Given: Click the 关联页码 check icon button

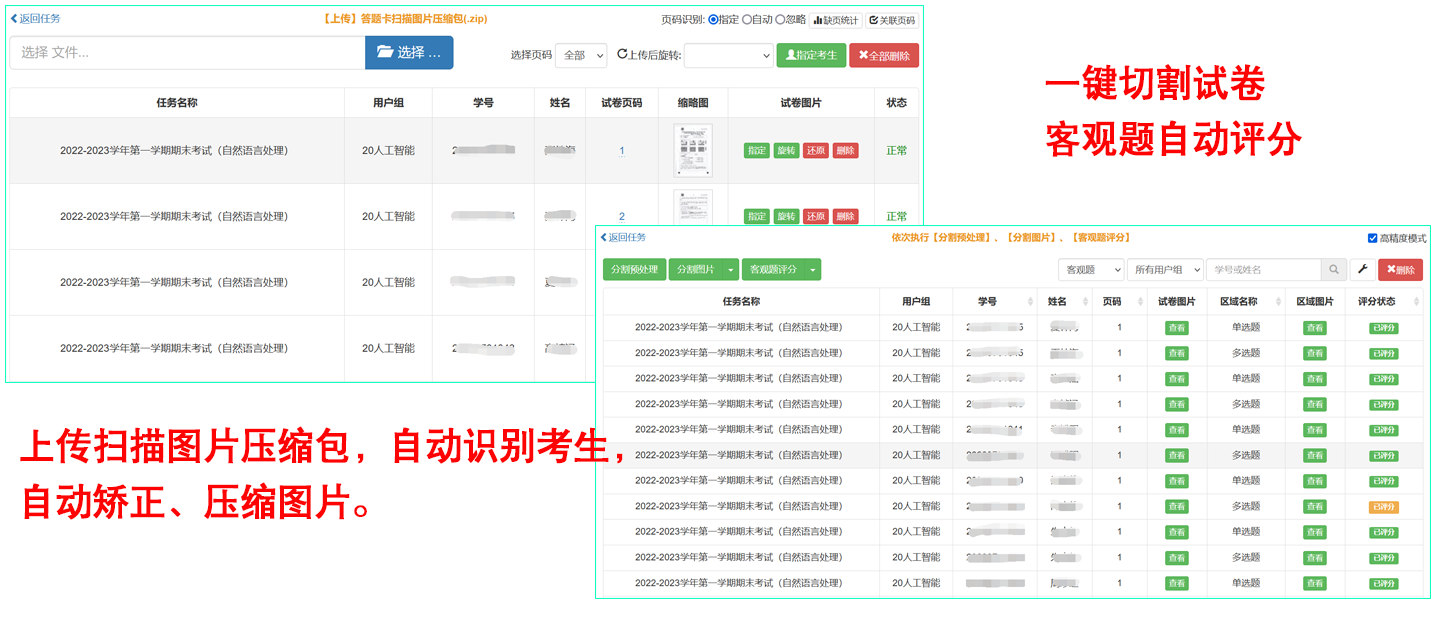Looking at the screenshot, I should [891, 20].
